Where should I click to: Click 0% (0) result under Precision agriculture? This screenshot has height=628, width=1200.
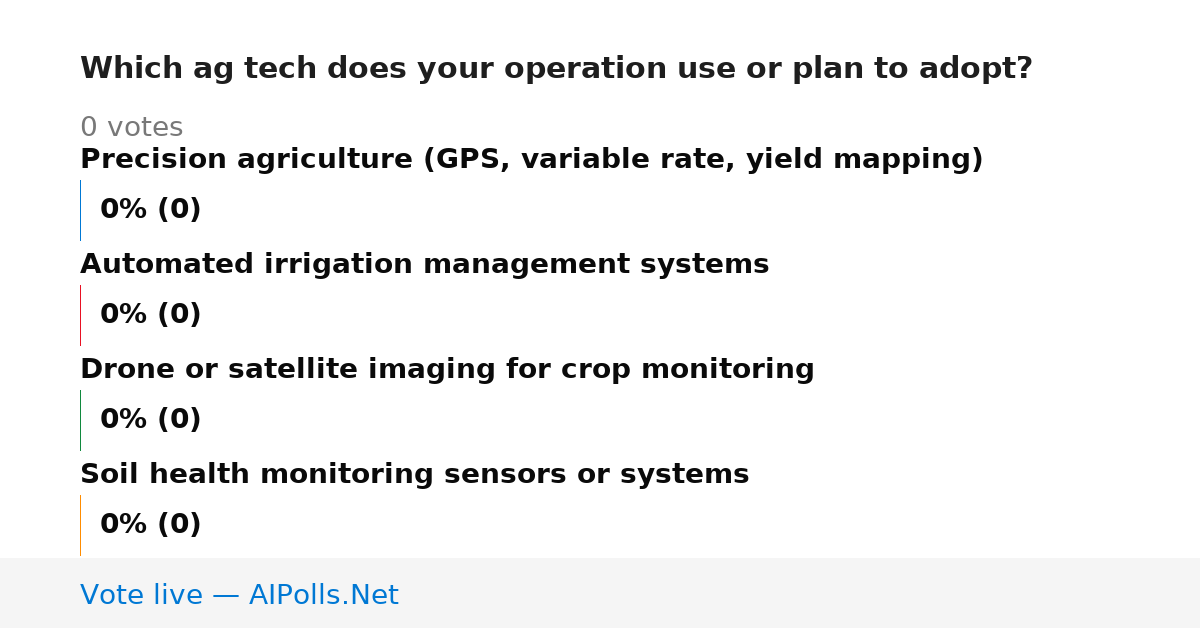[150, 210]
